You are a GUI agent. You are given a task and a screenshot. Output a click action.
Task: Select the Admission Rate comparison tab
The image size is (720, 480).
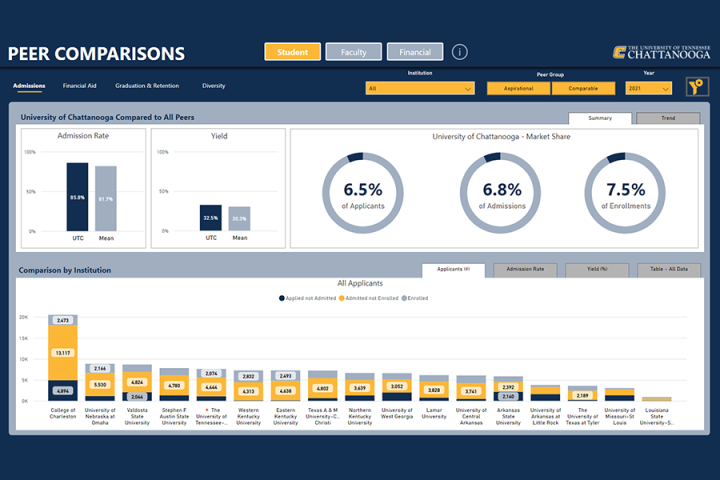pyautogui.click(x=525, y=270)
